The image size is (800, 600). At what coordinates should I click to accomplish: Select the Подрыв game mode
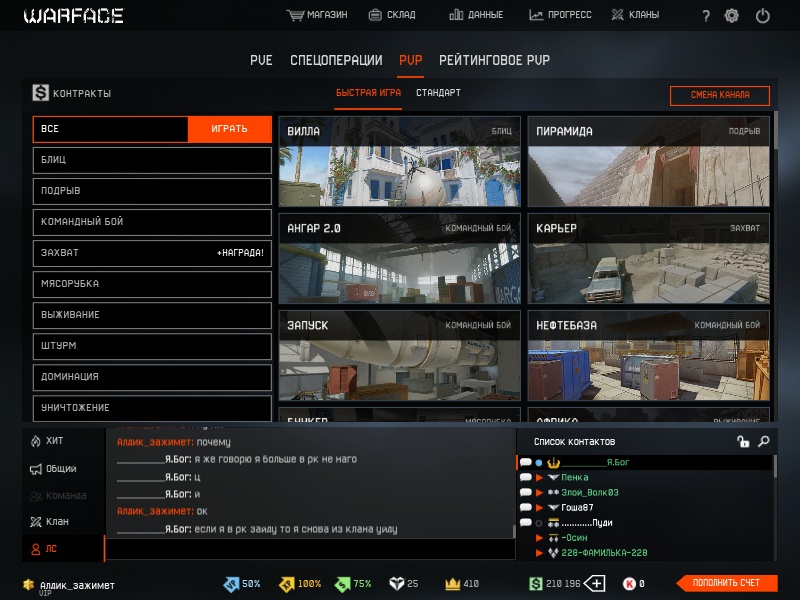pos(152,191)
